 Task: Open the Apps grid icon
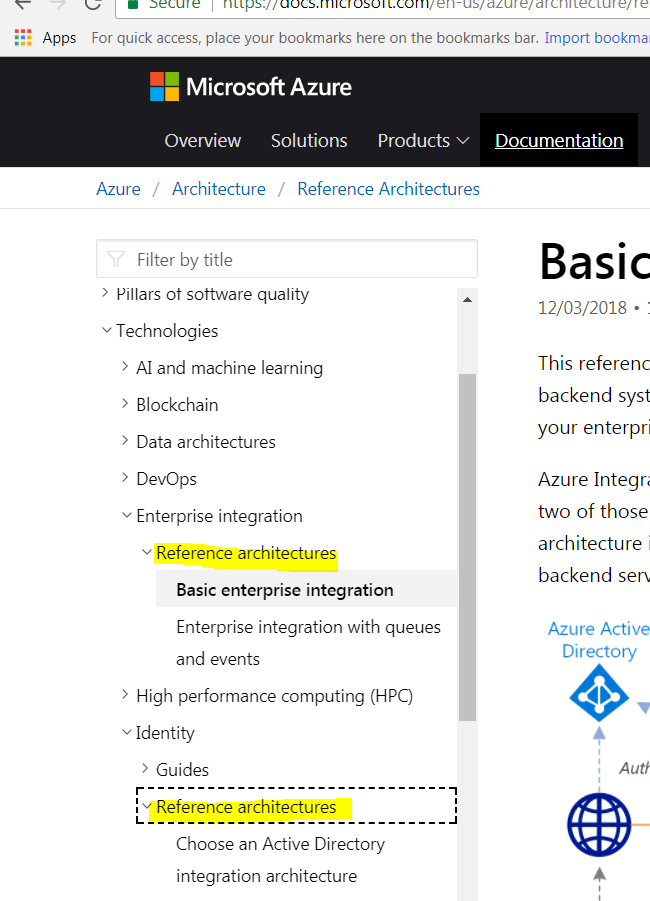click(x=22, y=37)
